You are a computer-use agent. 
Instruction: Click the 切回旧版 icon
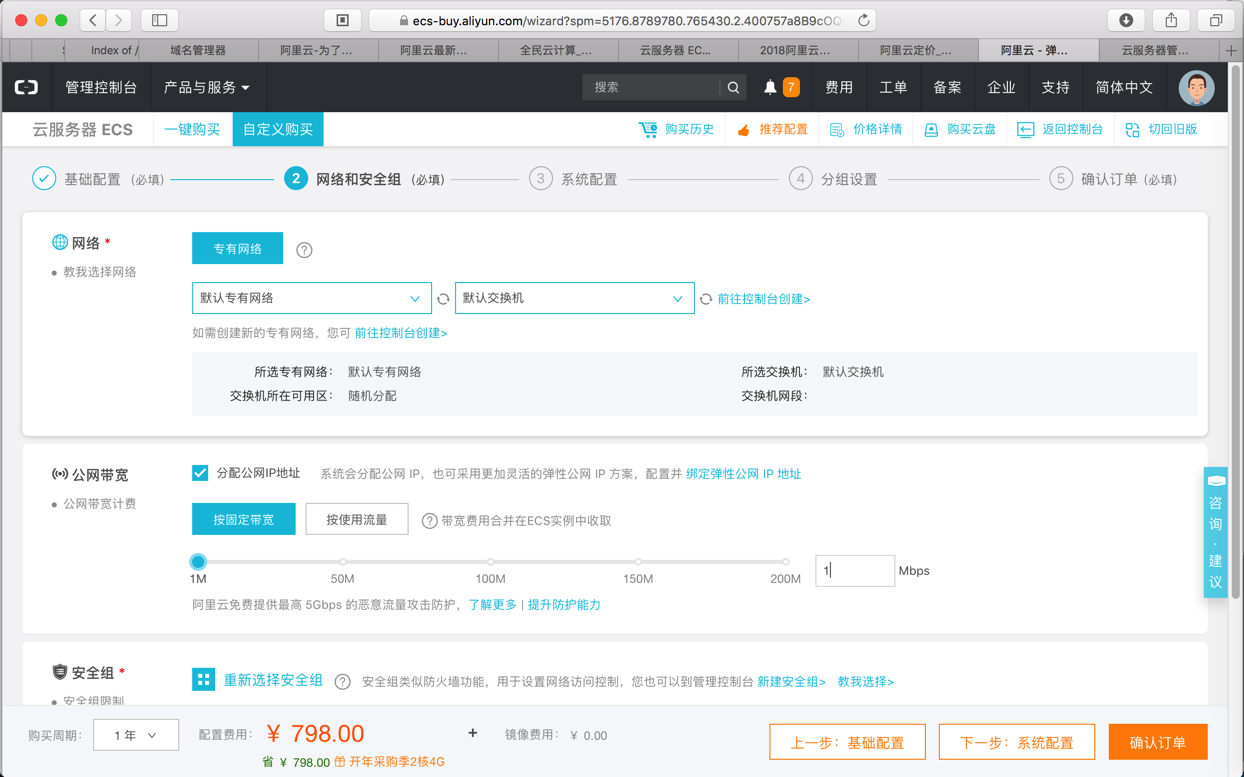[1132, 130]
